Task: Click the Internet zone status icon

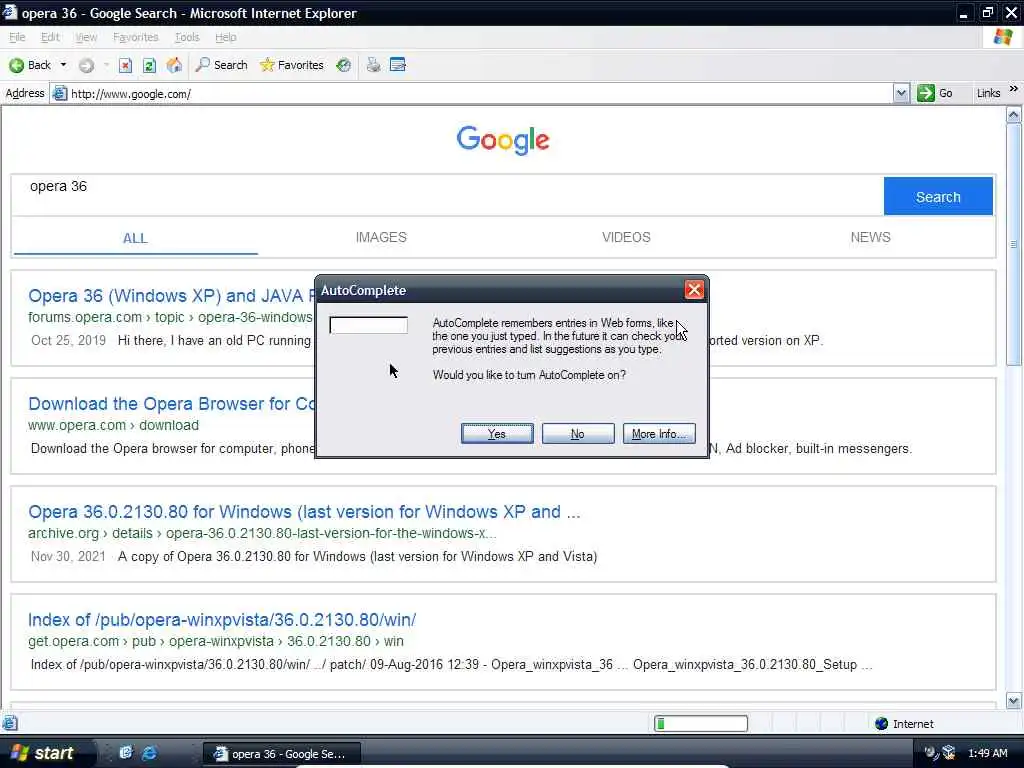Action: (x=882, y=724)
